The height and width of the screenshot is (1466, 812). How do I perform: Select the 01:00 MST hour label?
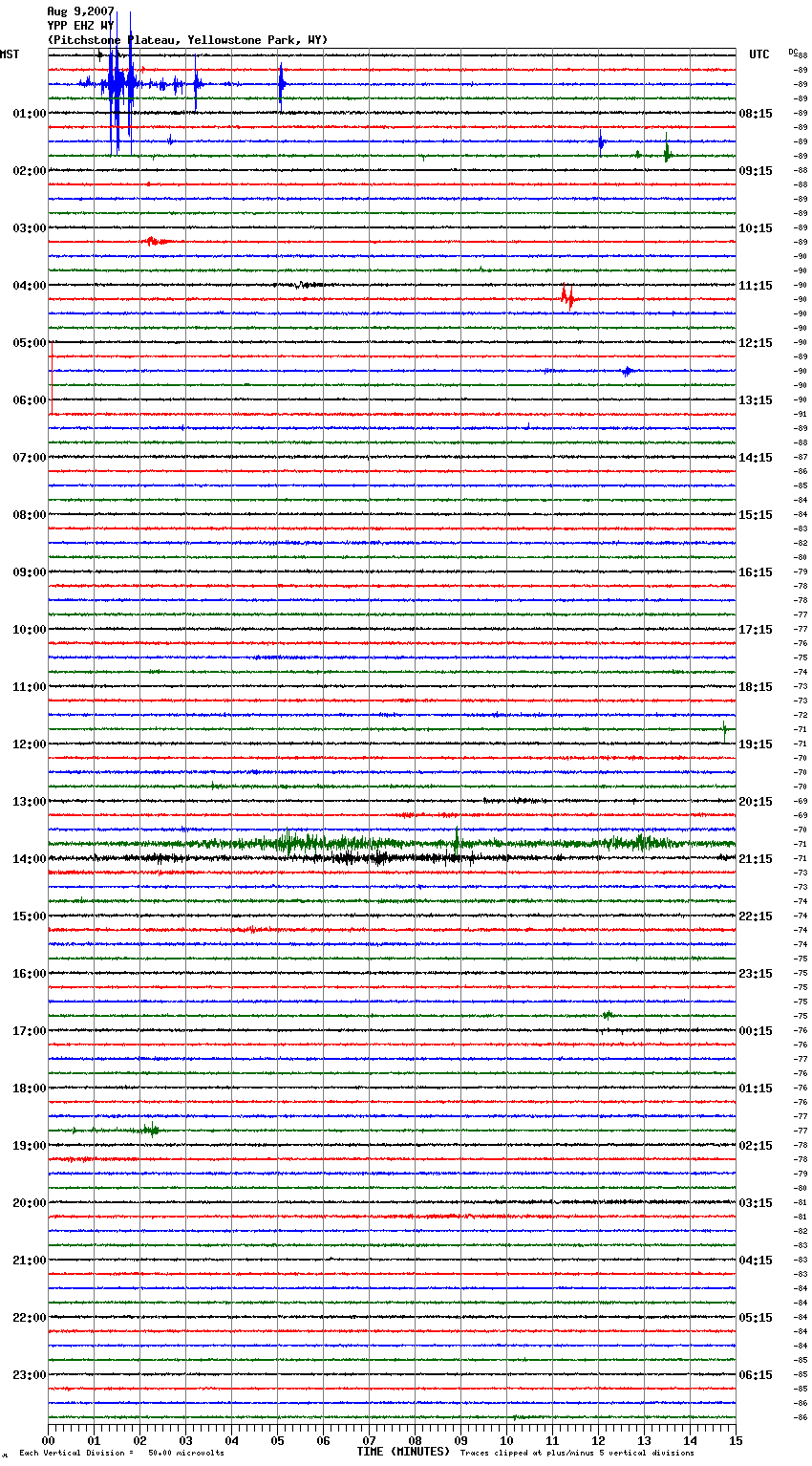(x=30, y=113)
